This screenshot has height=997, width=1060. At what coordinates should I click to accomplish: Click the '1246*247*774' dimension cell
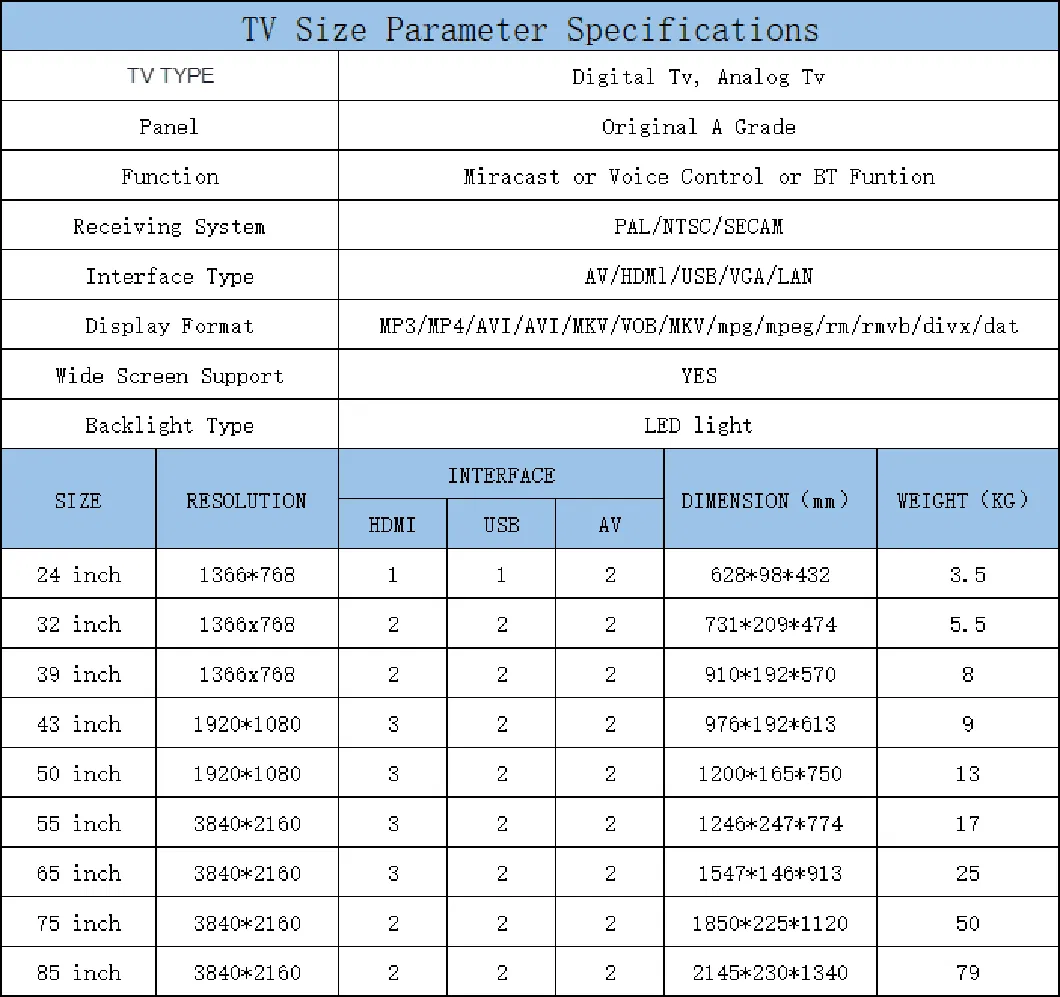point(769,824)
